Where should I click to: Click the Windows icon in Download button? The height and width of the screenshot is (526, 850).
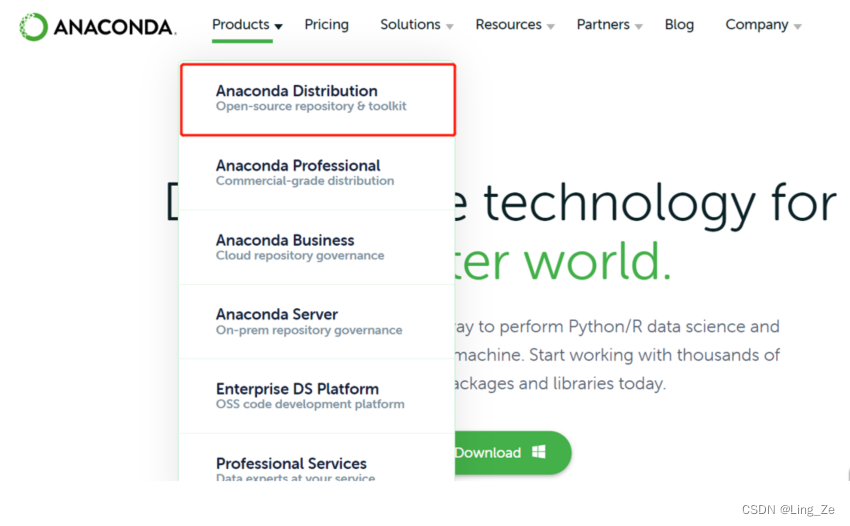point(539,452)
